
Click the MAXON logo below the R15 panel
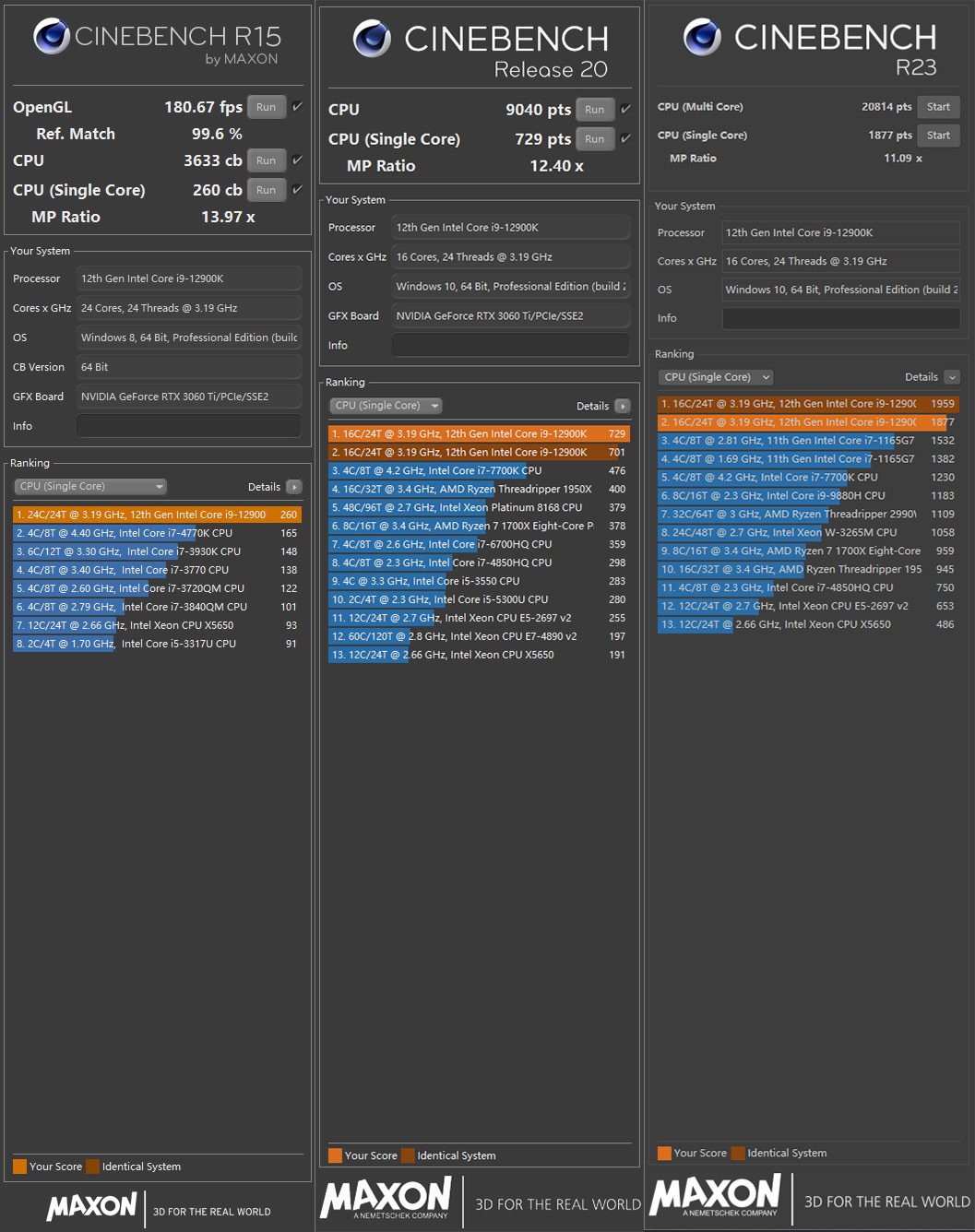point(92,1206)
